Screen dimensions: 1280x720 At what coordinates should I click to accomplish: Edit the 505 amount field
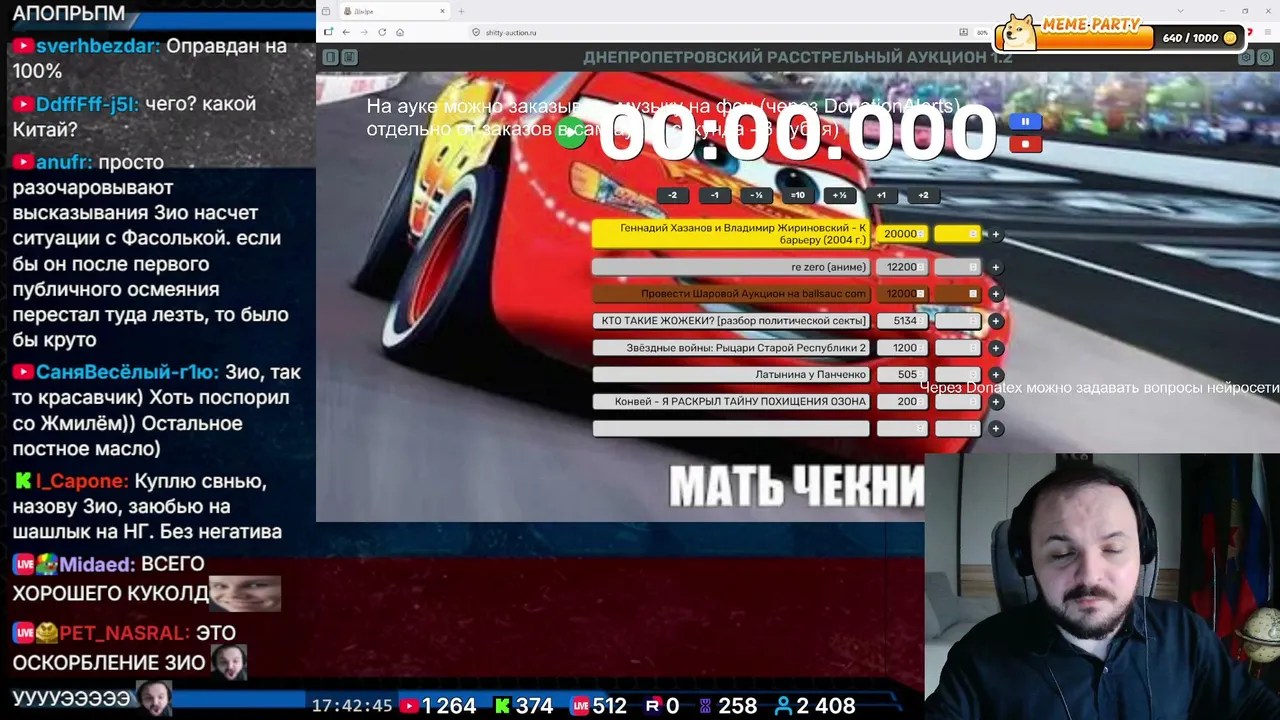pyautogui.click(x=902, y=375)
